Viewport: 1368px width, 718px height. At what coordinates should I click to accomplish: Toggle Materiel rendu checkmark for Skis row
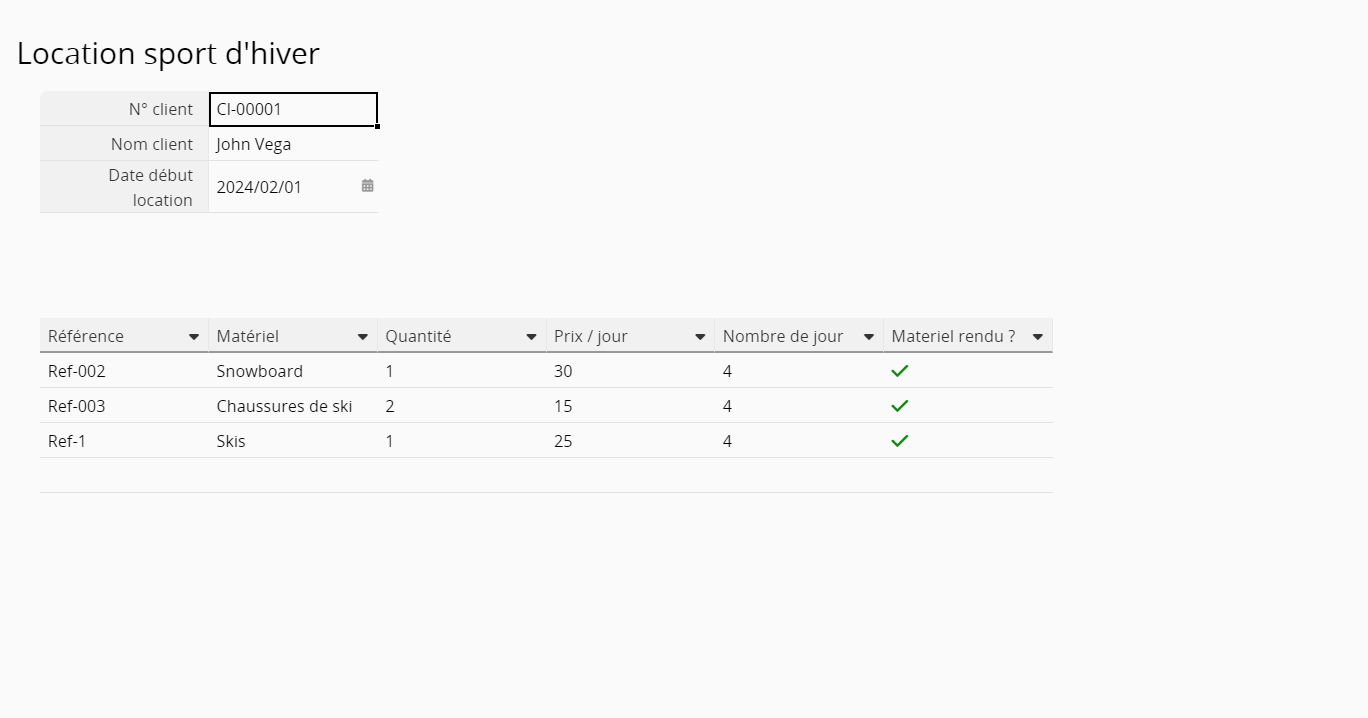click(x=899, y=441)
